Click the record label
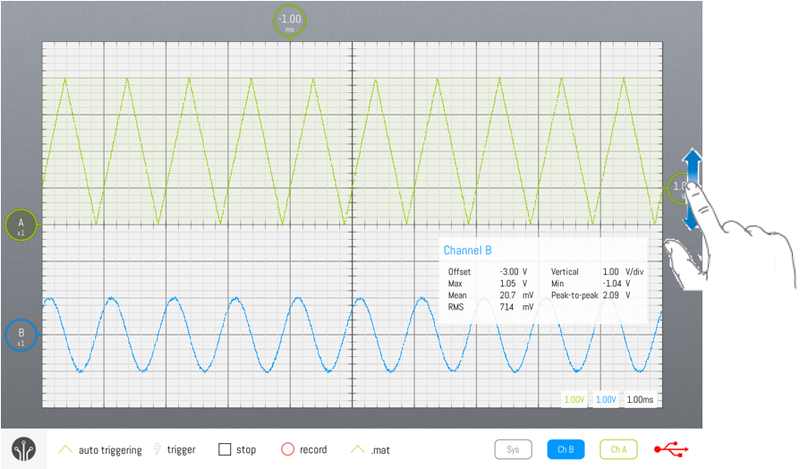 pyautogui.click(x=320, y=450)
